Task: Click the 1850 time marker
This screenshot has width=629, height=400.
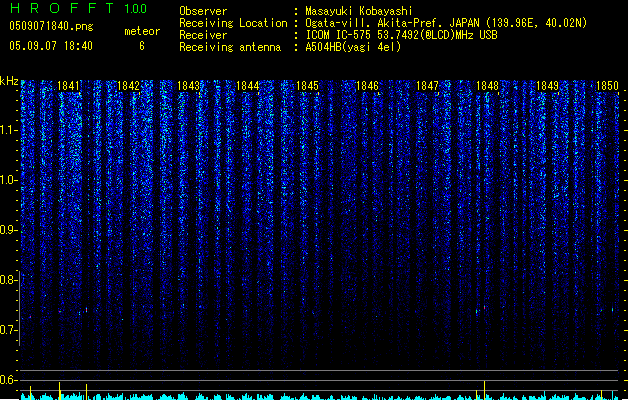Action: pyautogui.click(x=607, y=86)
